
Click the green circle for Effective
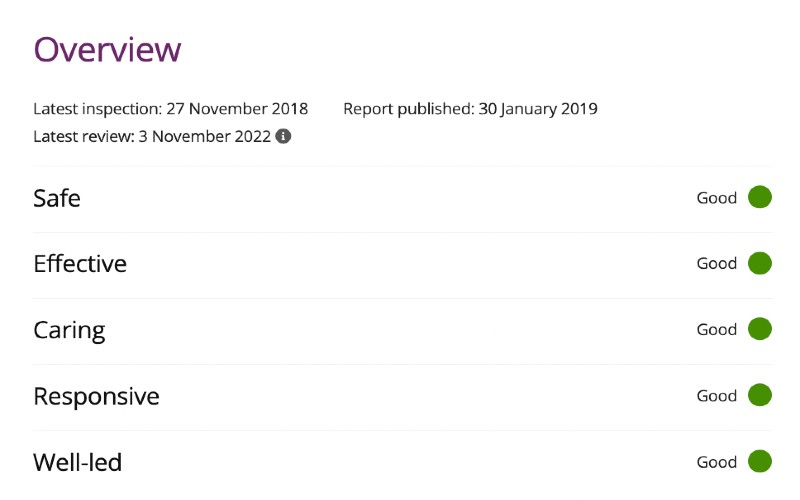pos(760,263)
